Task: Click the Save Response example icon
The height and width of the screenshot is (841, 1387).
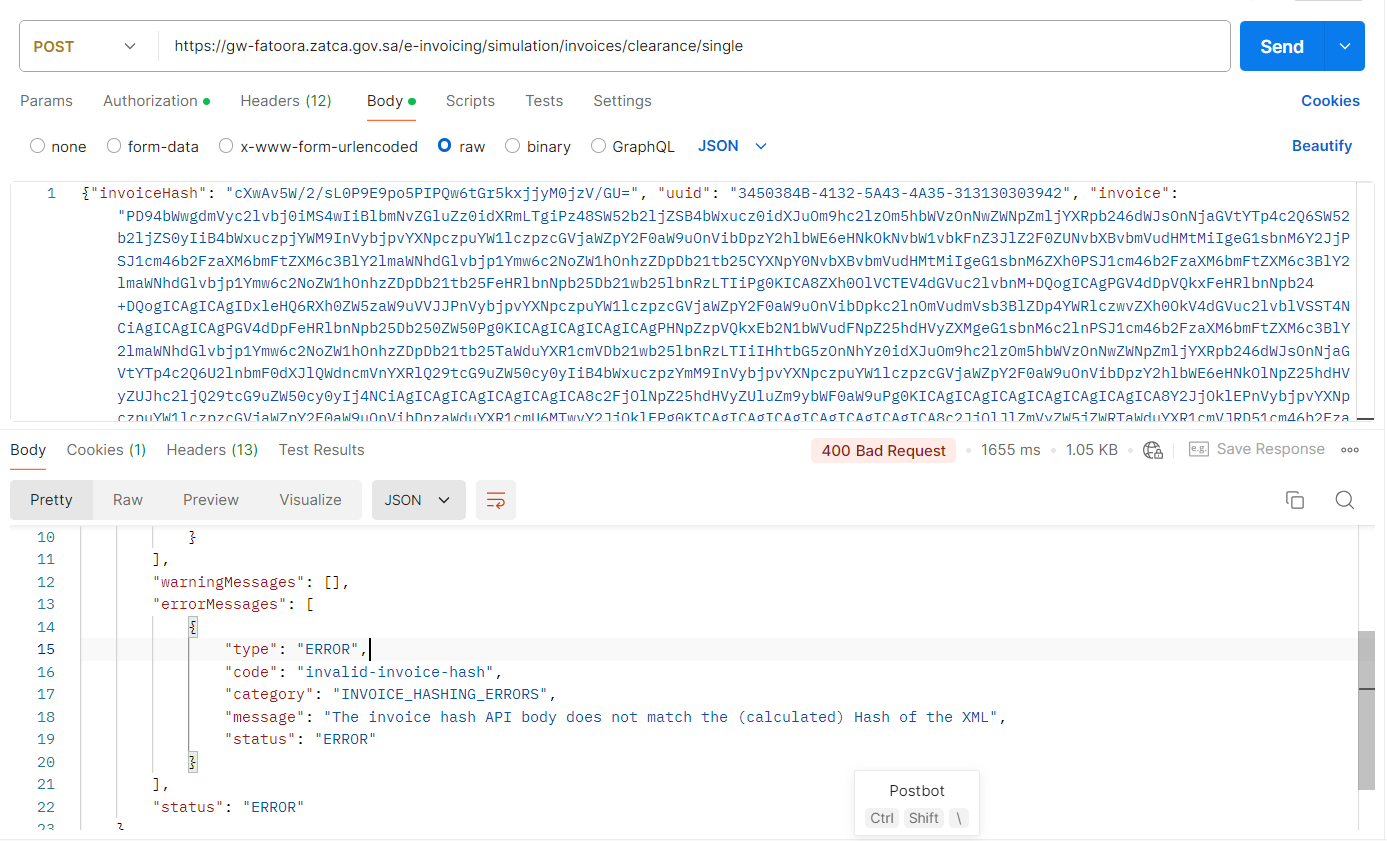Action: pyautogui.click(x=1199, y=450)
